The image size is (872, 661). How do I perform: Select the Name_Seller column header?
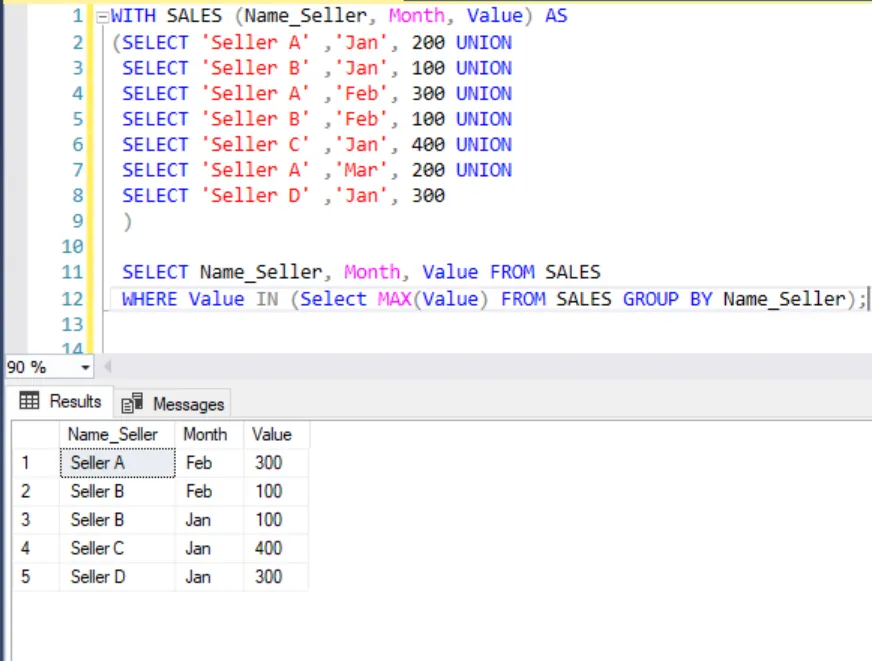[x=117, y=434]
